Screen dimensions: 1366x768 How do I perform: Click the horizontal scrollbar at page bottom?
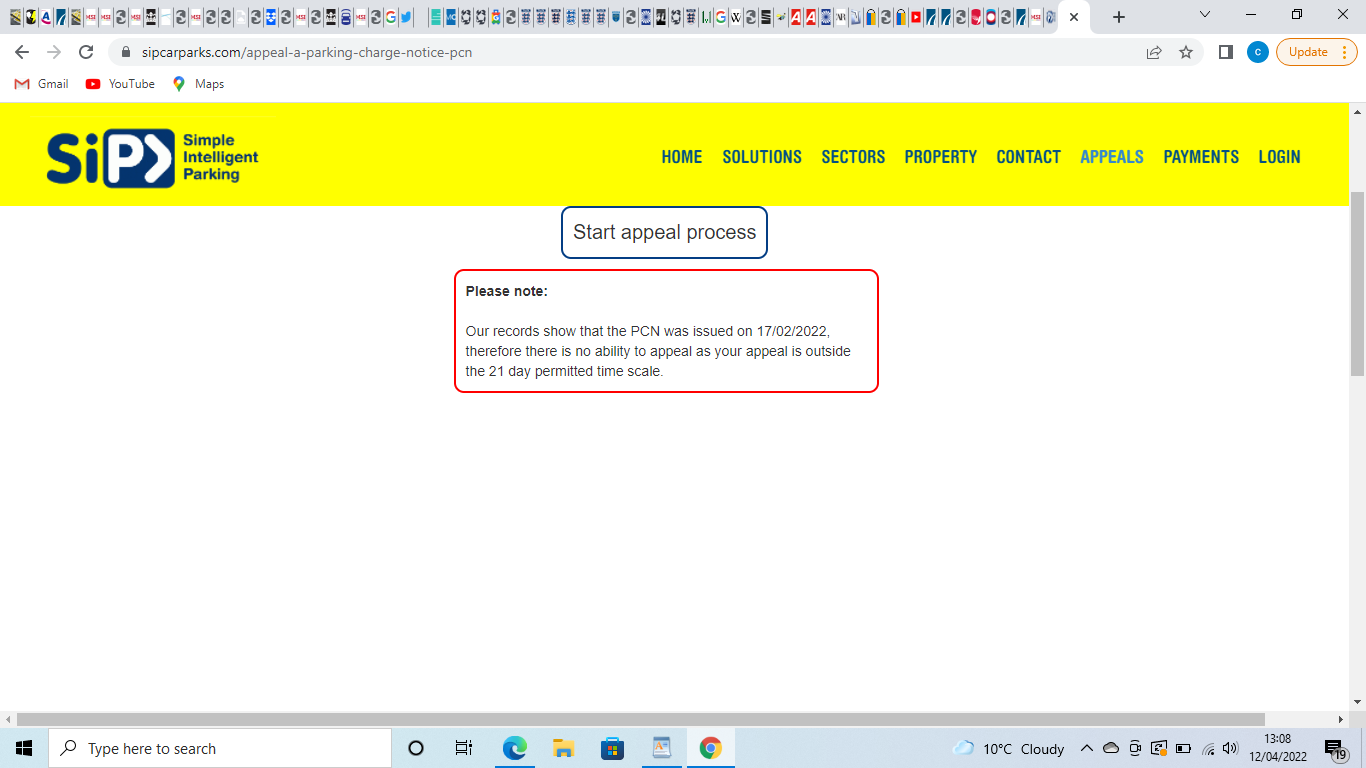[640, 719]
